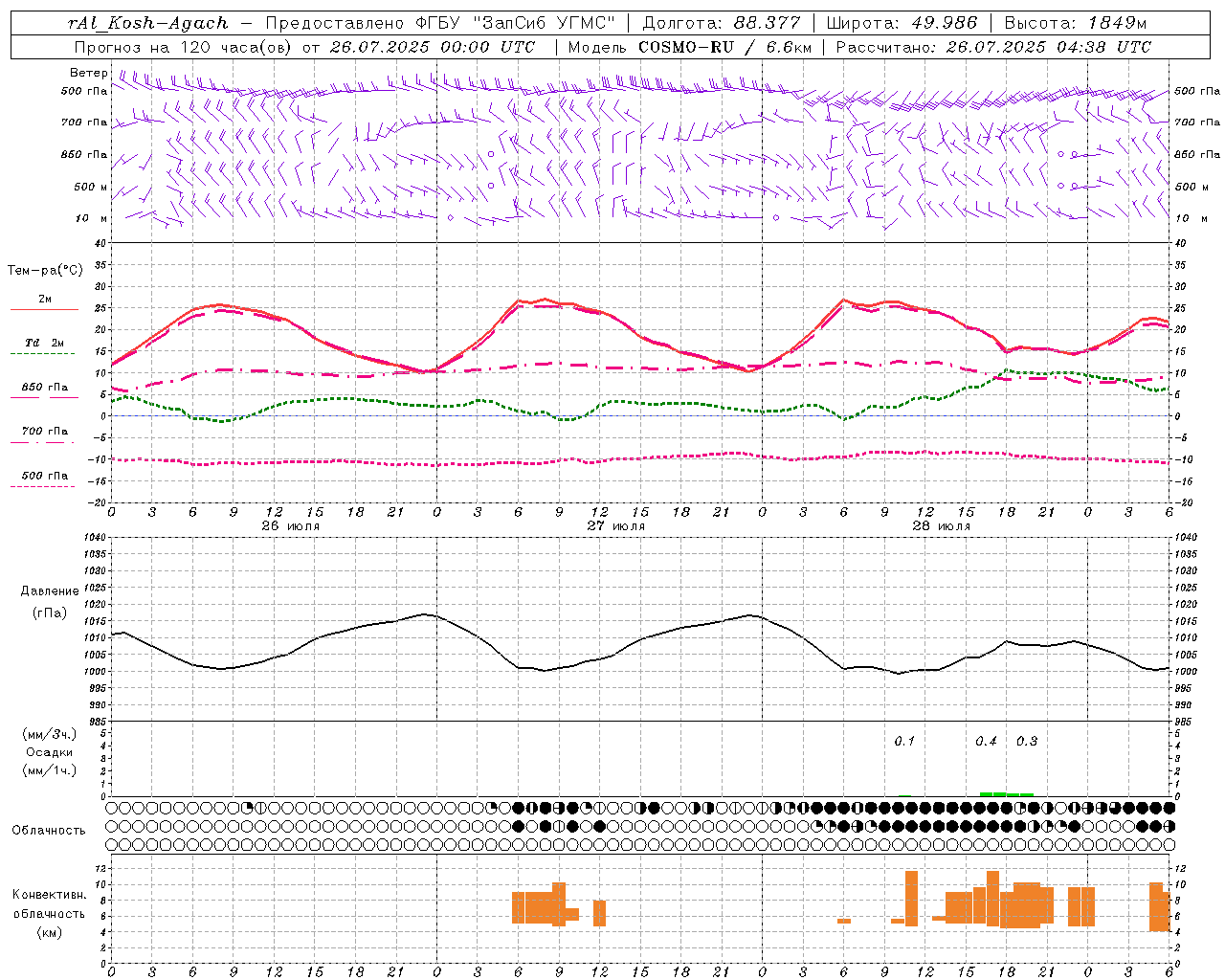This screenshot has width=1225, height=980.
Task: Click the precipitation value 0.3
Action: pos(1027,742)
